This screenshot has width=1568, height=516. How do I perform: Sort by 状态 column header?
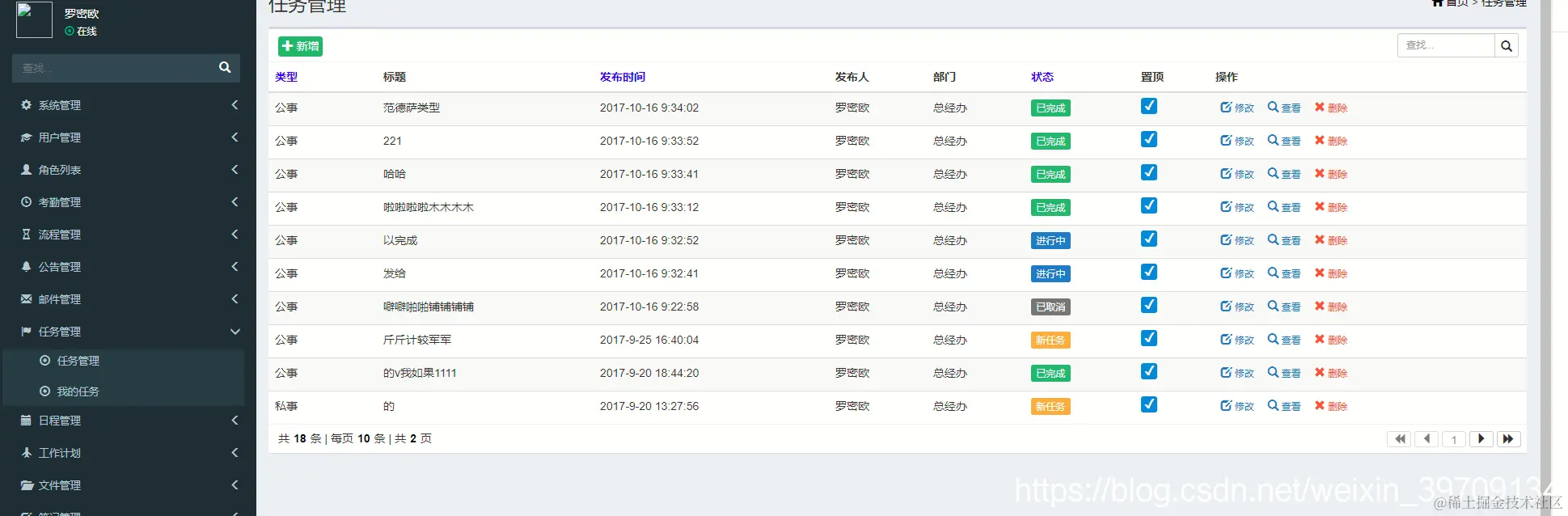(1042, 77)
